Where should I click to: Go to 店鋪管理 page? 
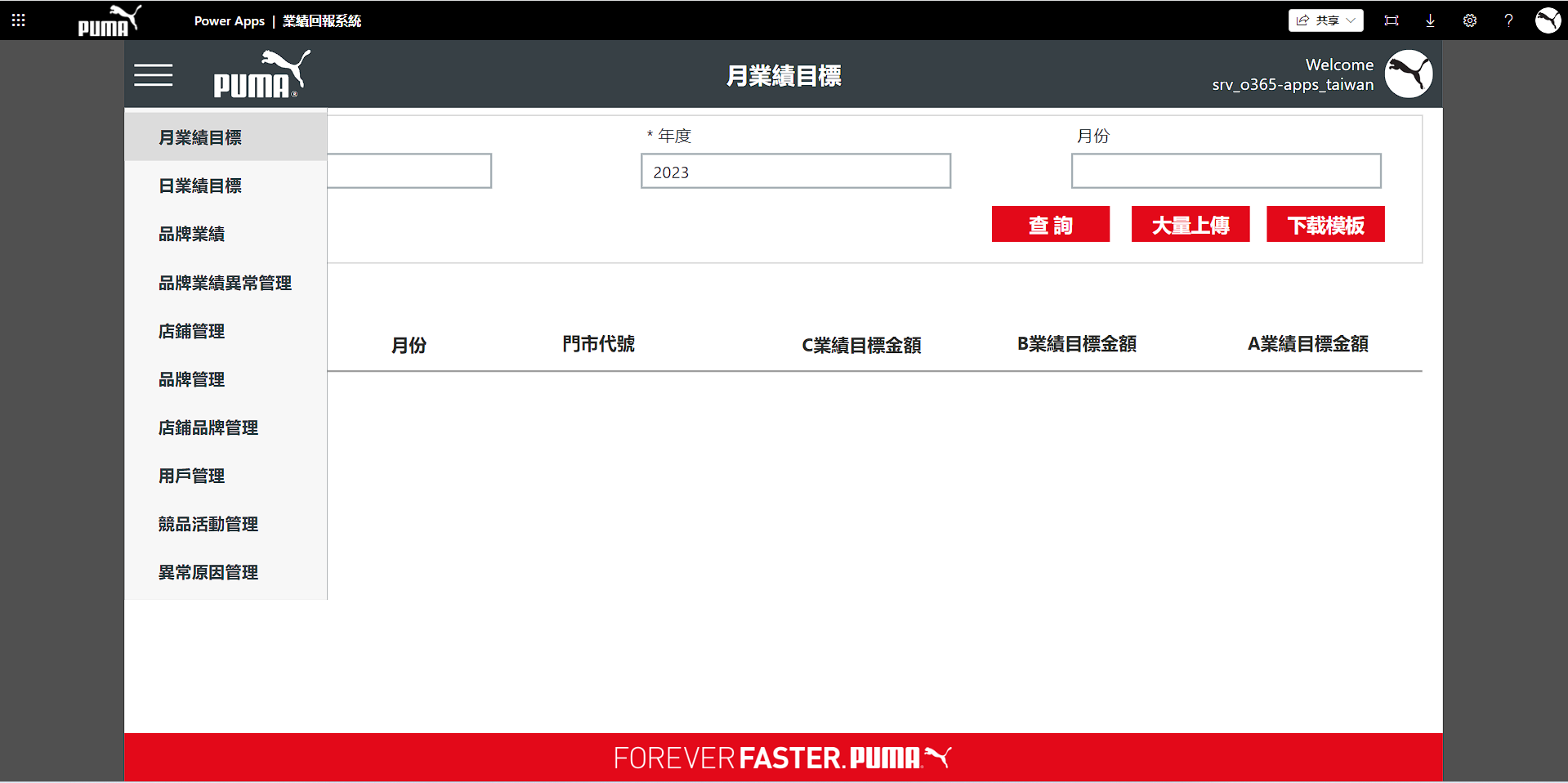pos(226,331)
